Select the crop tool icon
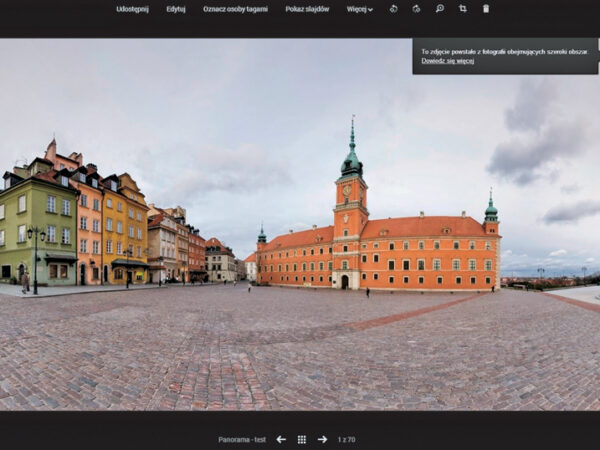The width and height of the screenshot is (600, 450). click(x=463, y=9)
